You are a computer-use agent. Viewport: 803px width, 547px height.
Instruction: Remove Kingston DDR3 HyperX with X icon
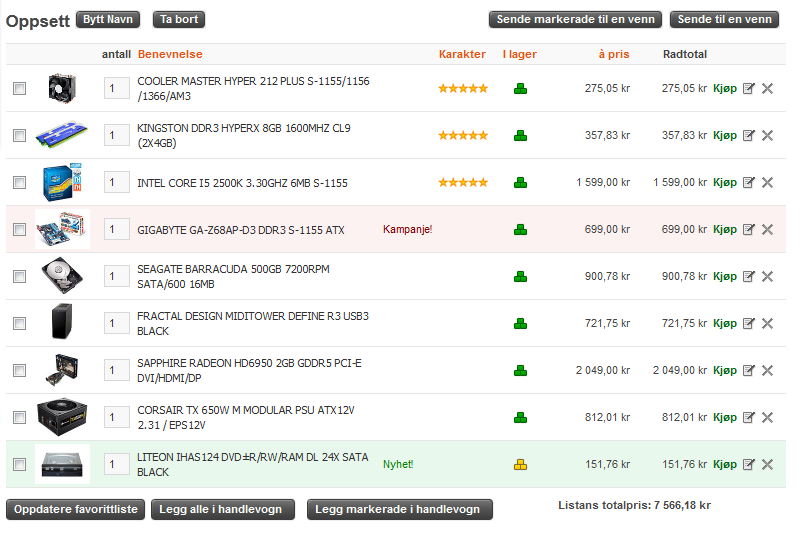[x=767, y=136]
